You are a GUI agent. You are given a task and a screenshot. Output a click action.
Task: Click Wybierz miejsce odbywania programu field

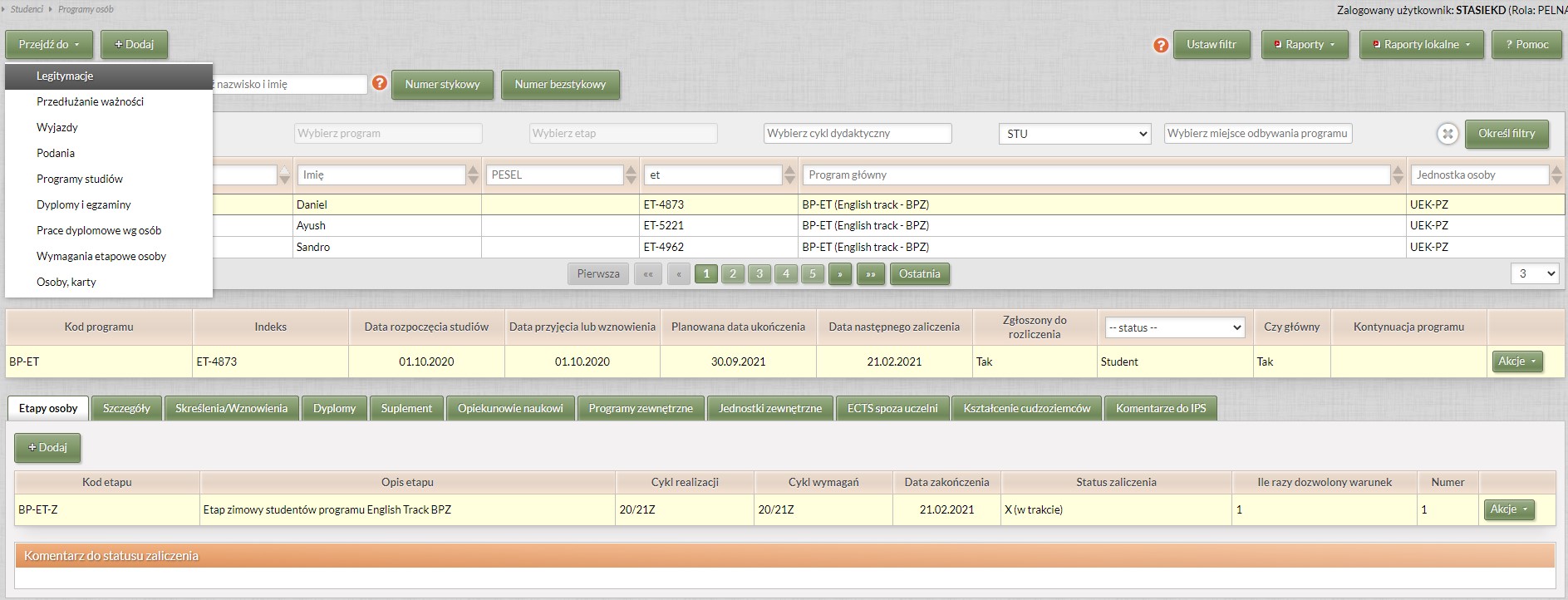point(1258,134)
